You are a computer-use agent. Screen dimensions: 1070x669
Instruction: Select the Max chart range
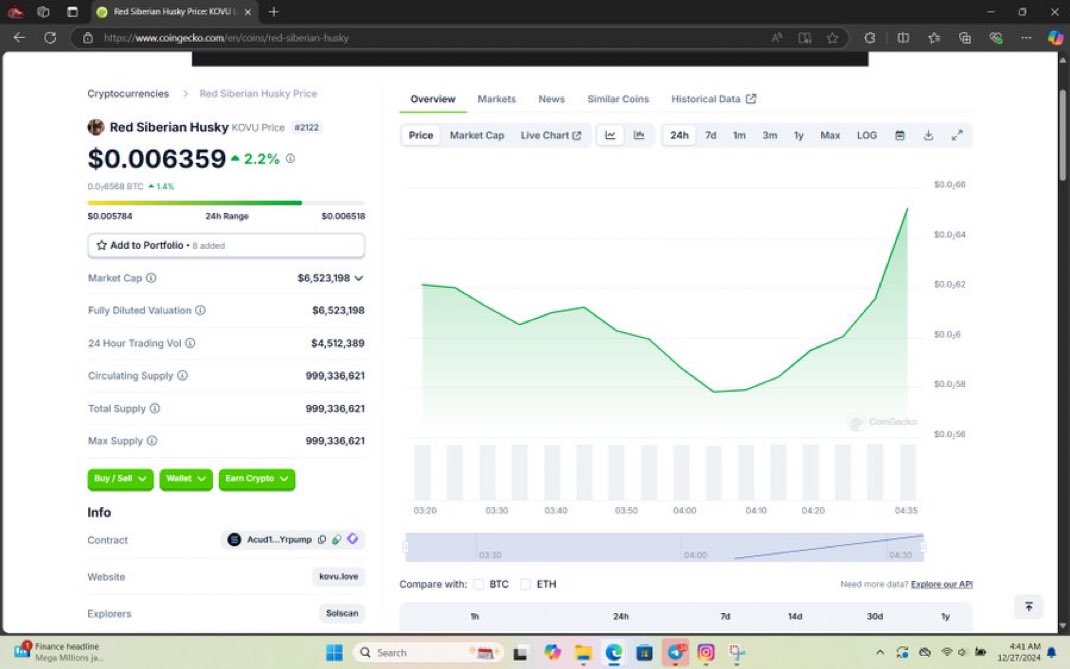tap(830, 135)
